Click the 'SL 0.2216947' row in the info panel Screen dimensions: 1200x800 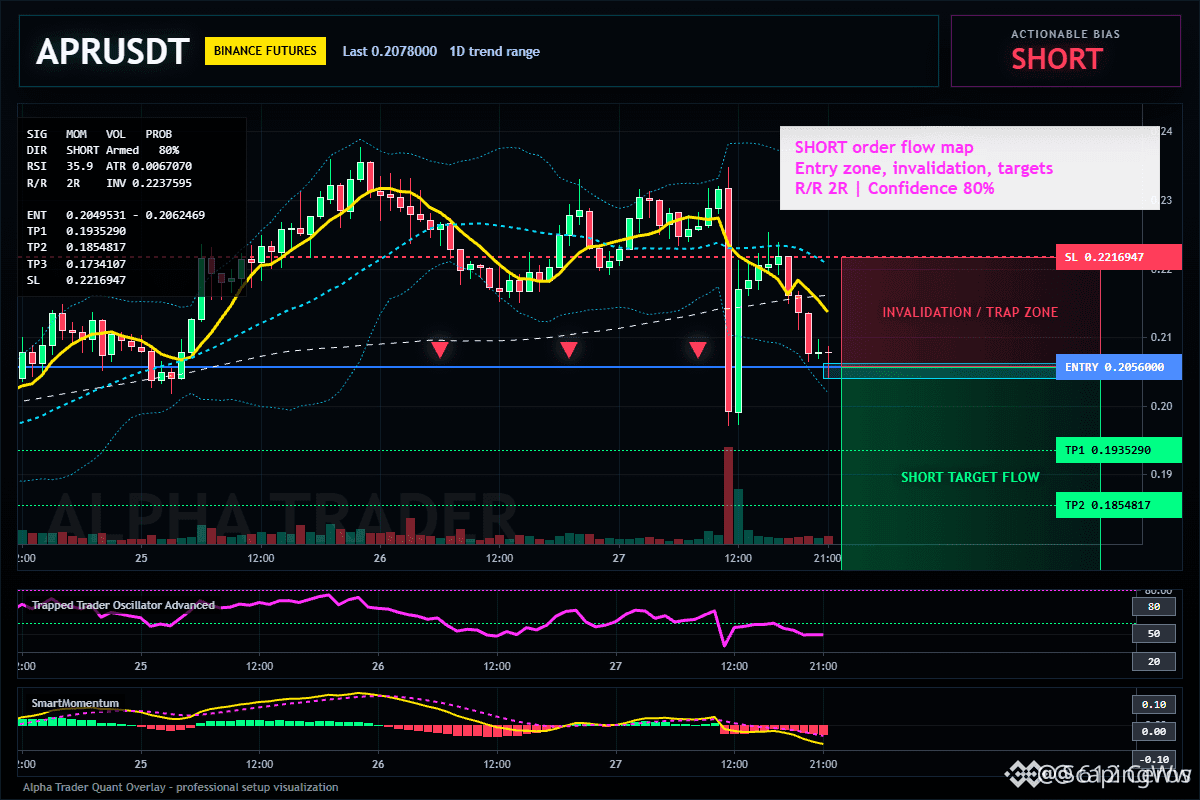pos(76,280)
